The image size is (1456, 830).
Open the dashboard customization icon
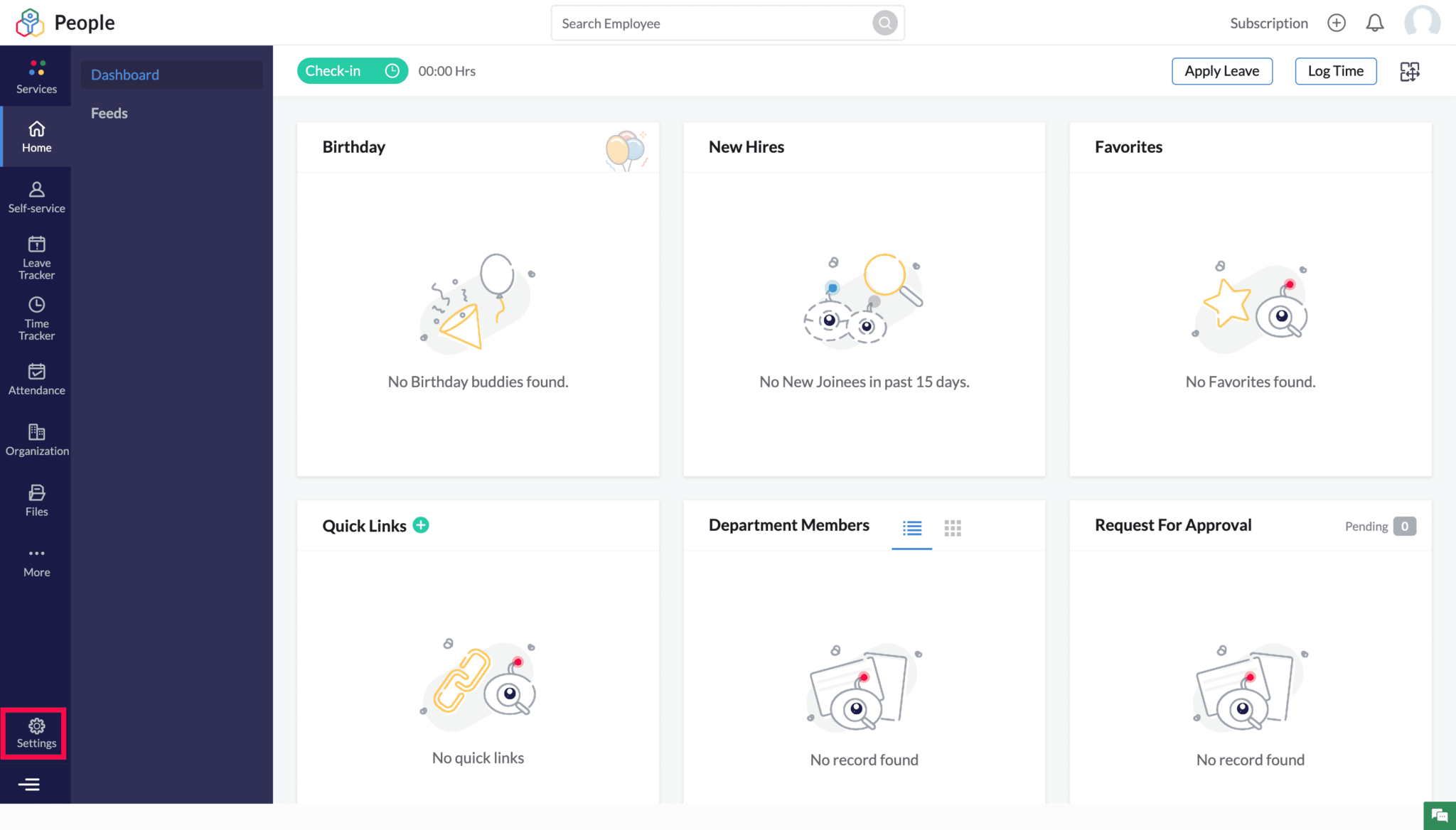pos(1409,71)
